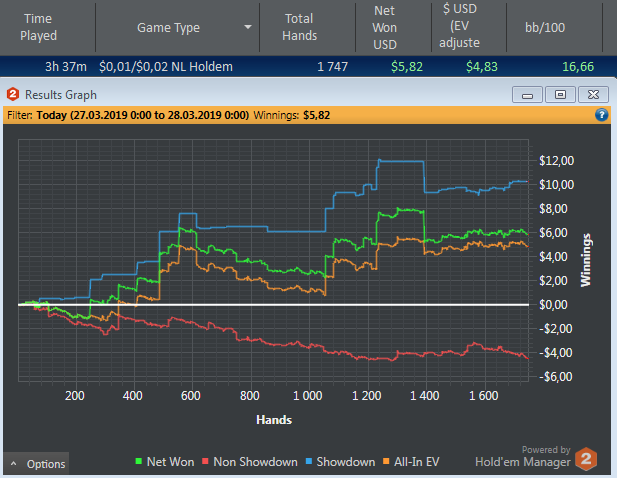Click the Results Graph window logo icon
Screen dimensions: 617x478
(x=13, y=94)
